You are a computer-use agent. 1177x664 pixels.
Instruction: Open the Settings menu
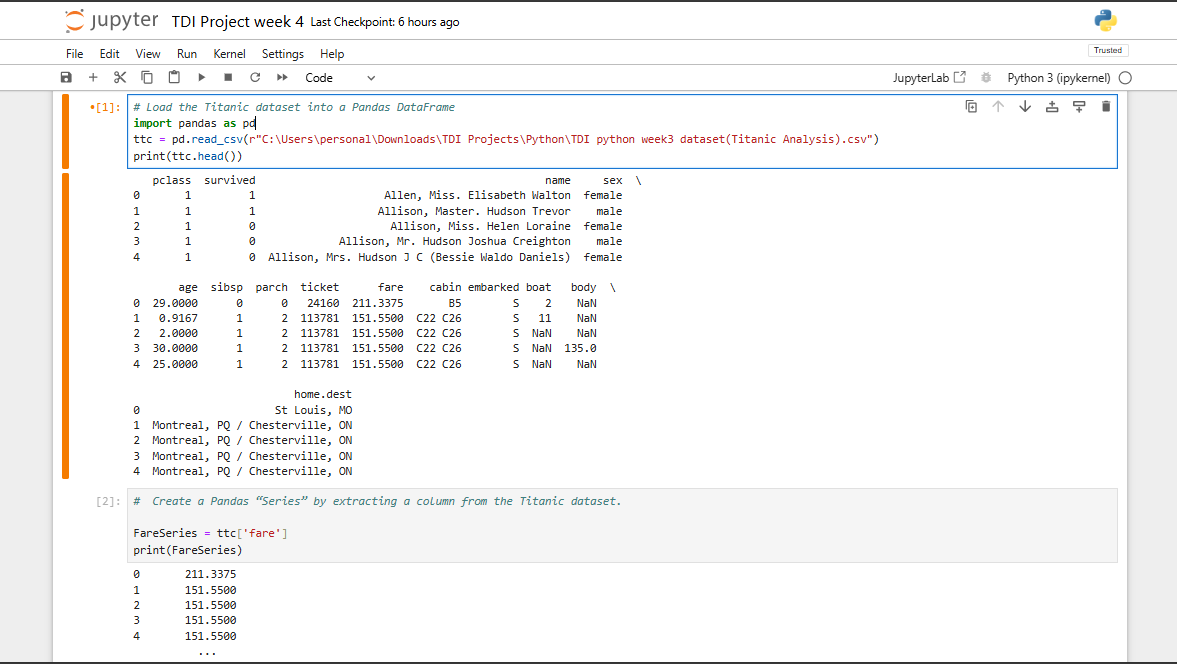[x=283, y=54]
